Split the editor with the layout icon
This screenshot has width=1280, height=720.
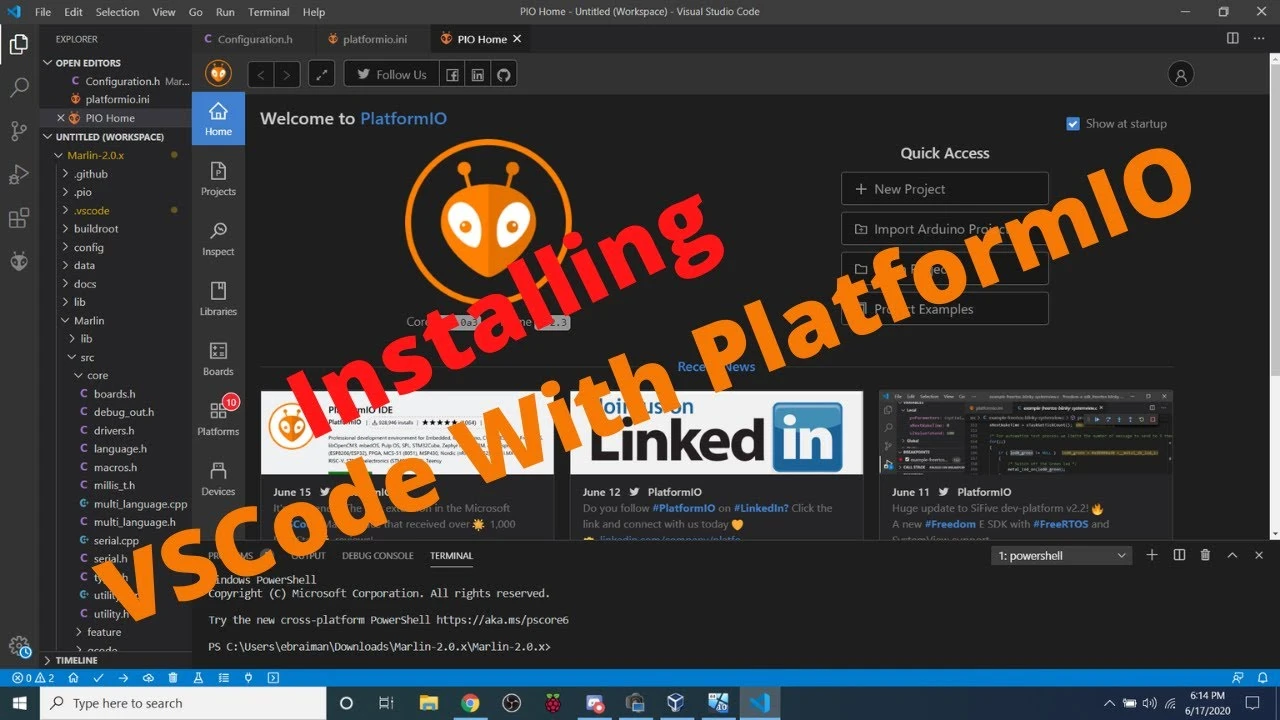pos(1232,39)
